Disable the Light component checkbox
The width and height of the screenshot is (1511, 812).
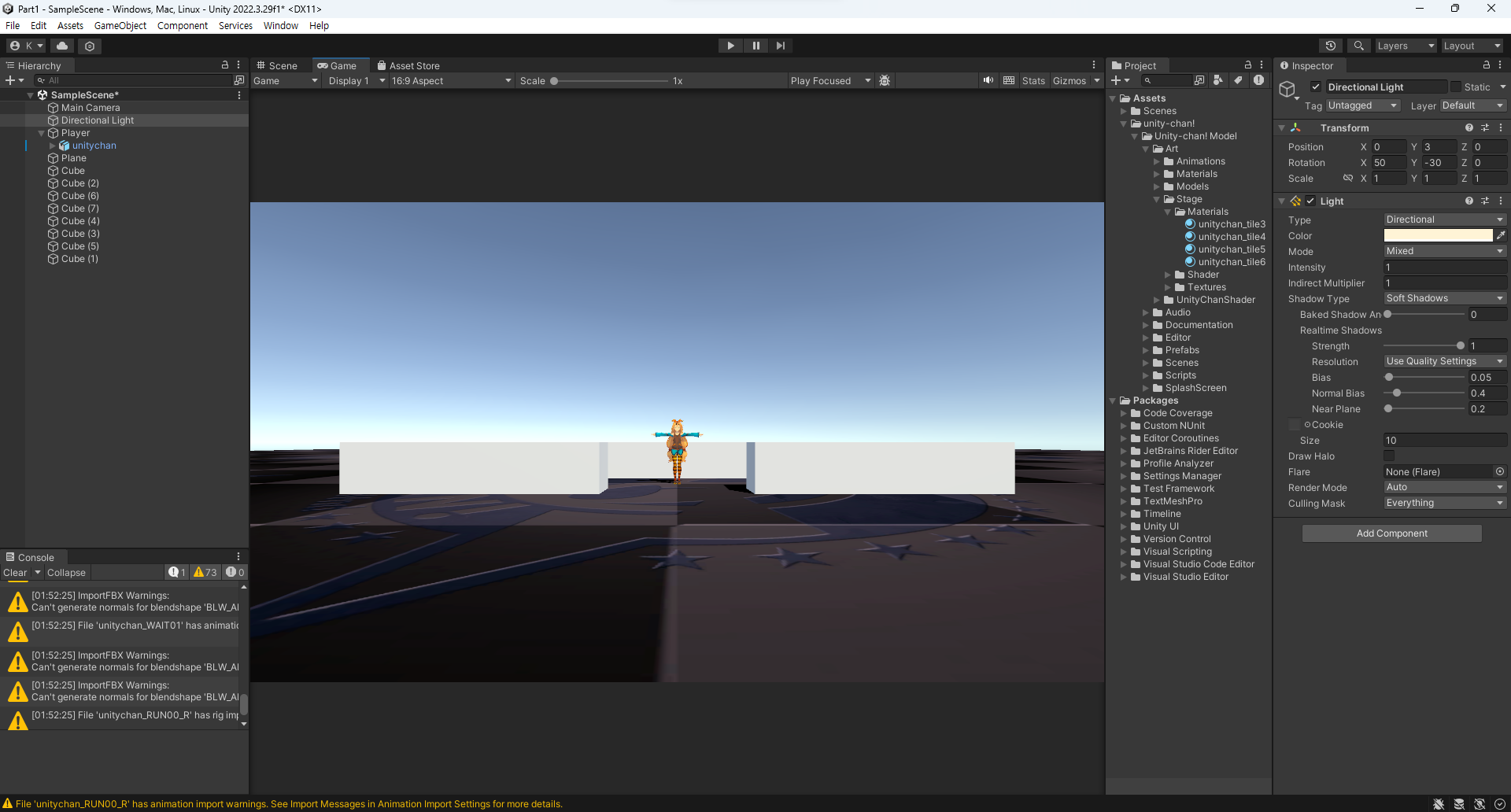tap(1310, 201)
